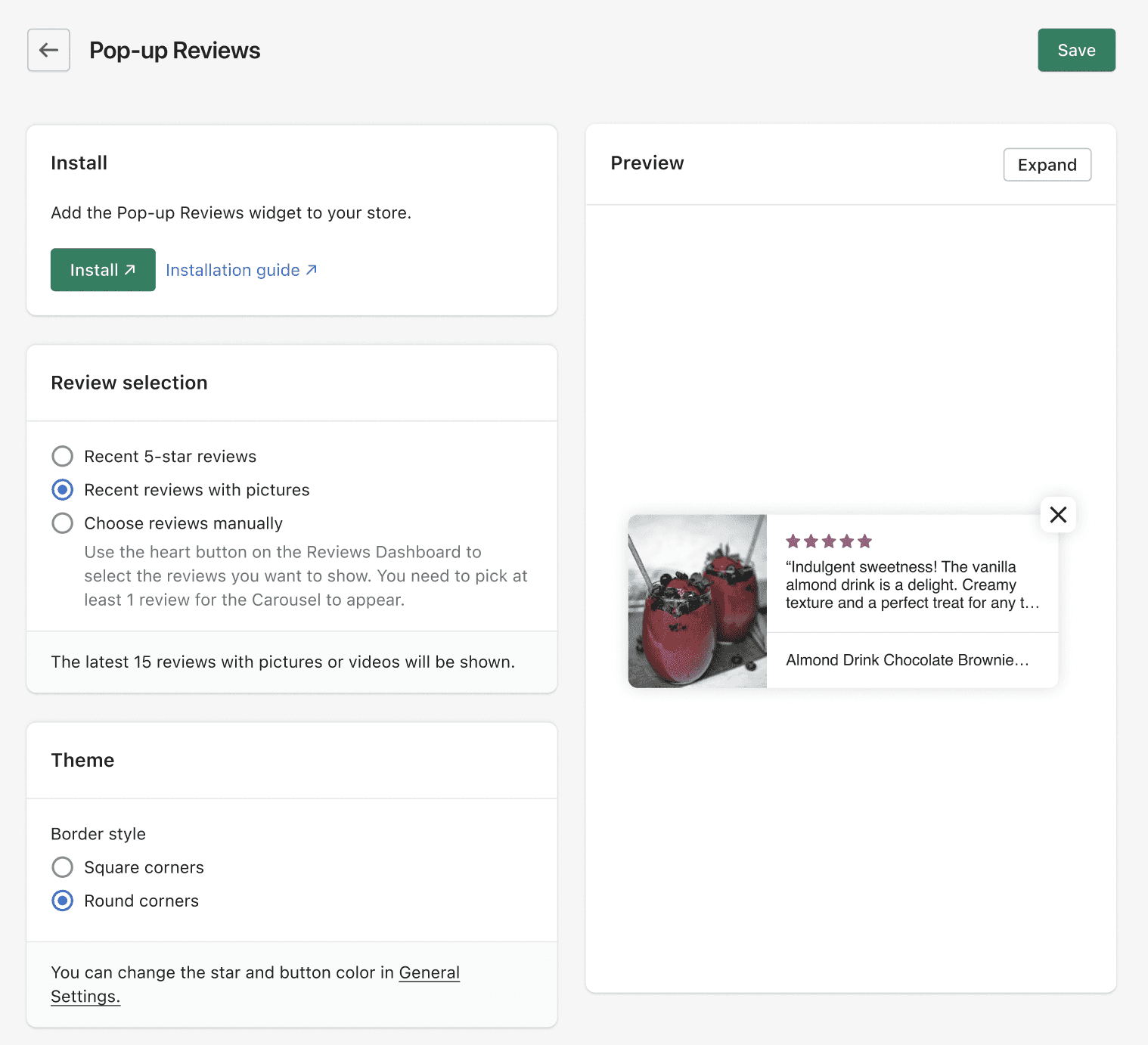
Task: Go back using the left arrow button
Action: (48, 50)
